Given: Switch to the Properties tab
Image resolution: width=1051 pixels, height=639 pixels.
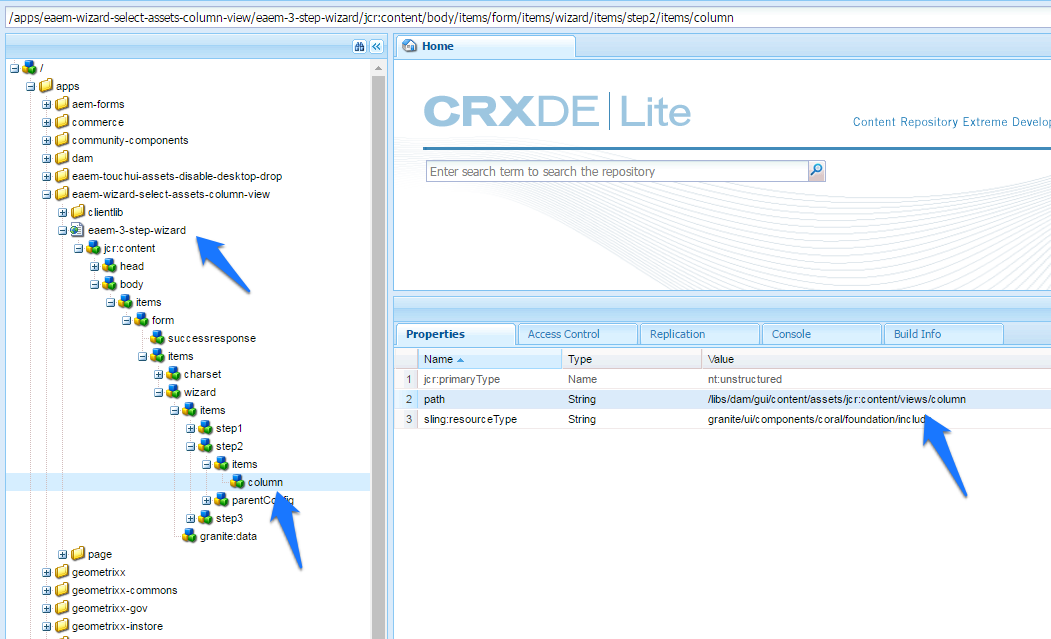Looking at the screenshot, I should tap(456, 334).
